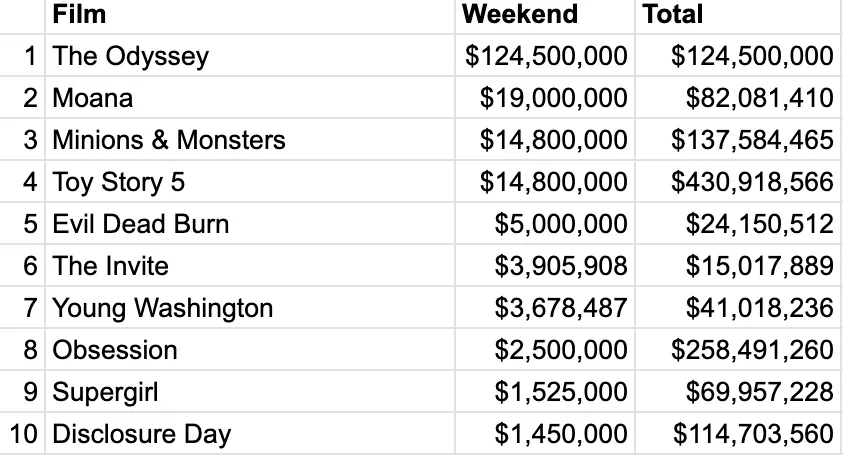Viewport: 843px width, 455px height.
Task: Select the Total column header cell
Action: 739,16
